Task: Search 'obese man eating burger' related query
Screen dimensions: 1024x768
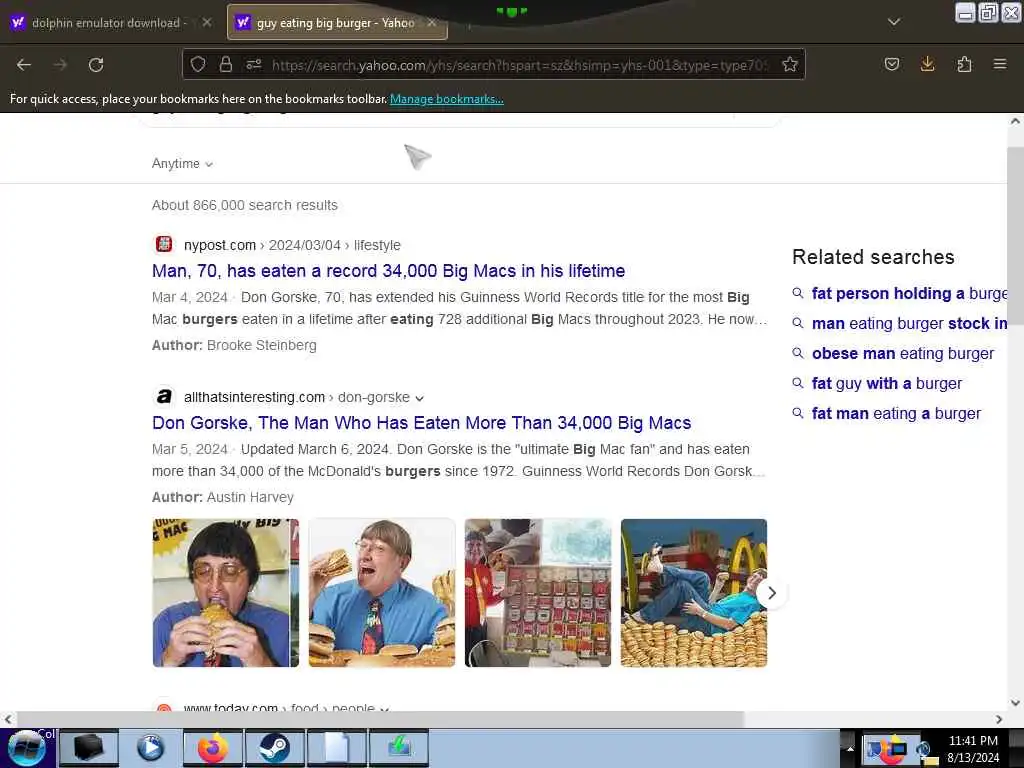Action: (903, 354)
